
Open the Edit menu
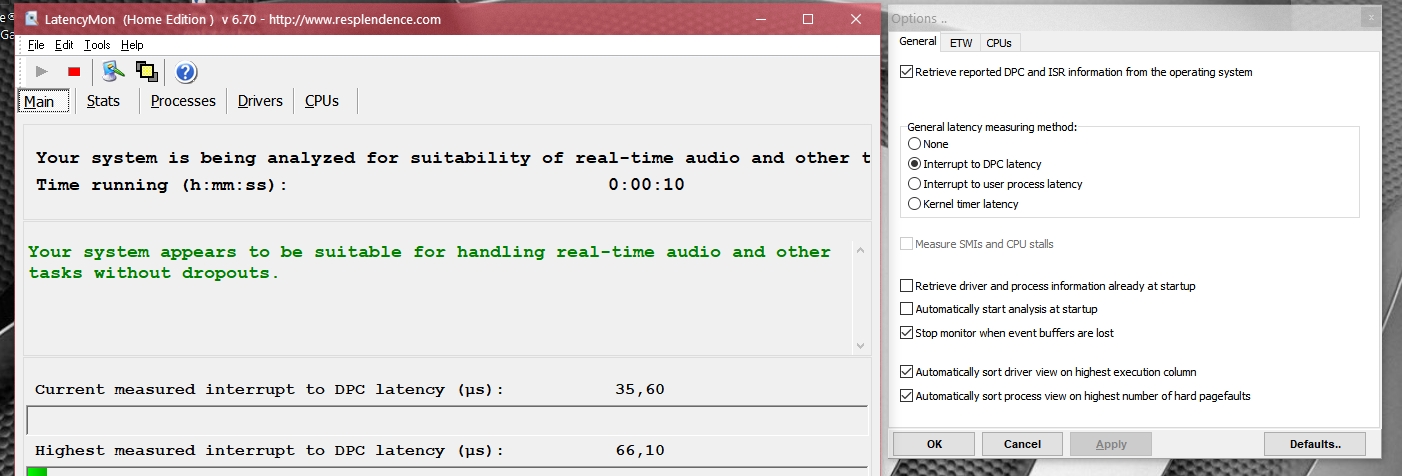click(64, 45)
